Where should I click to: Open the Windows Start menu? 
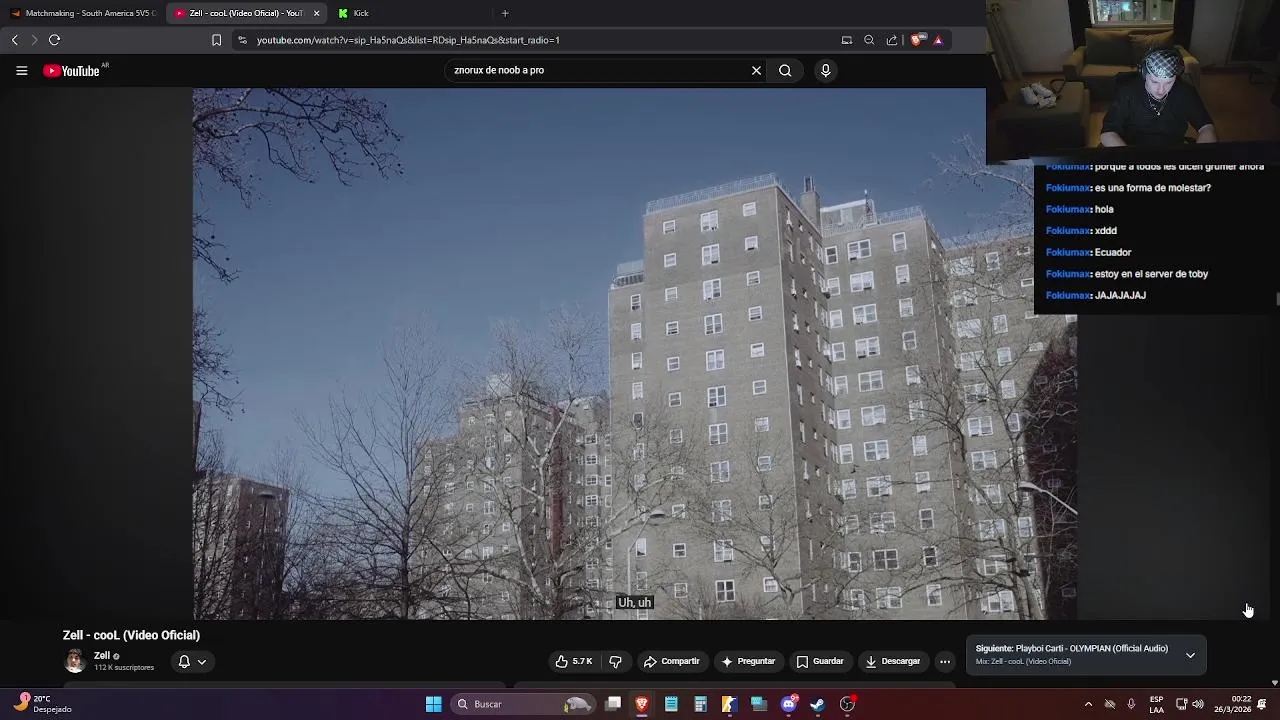[433, 704]
